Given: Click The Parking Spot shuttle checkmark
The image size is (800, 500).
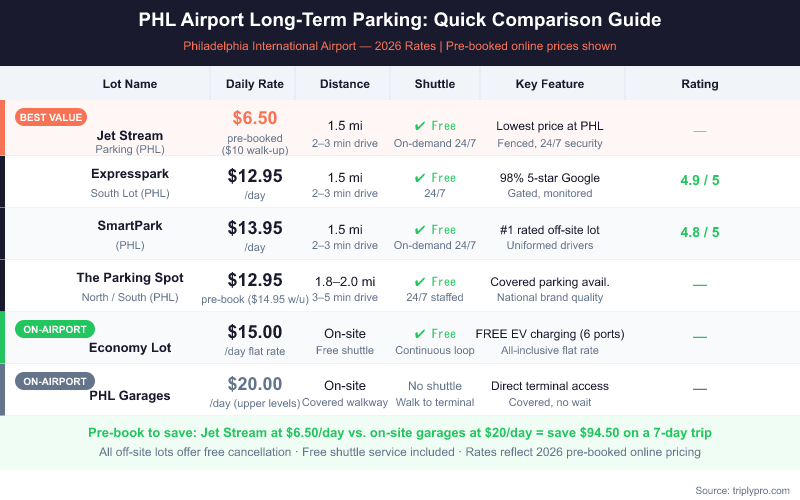Looking at the screenshot, I should click(419, 282).
